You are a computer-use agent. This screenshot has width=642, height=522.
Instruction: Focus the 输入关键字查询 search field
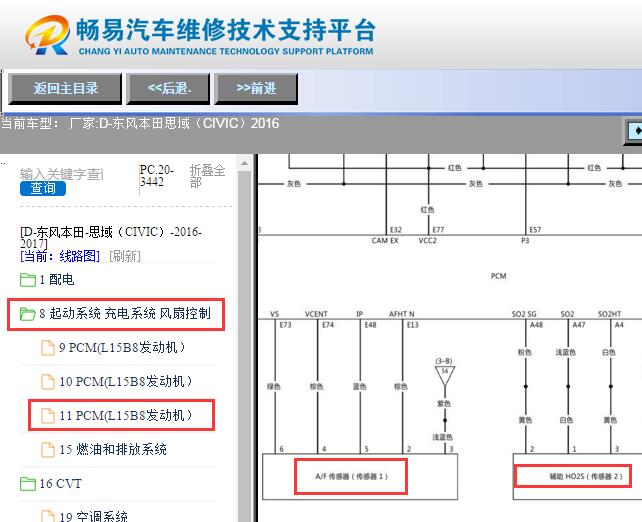(x=61, y=174)
